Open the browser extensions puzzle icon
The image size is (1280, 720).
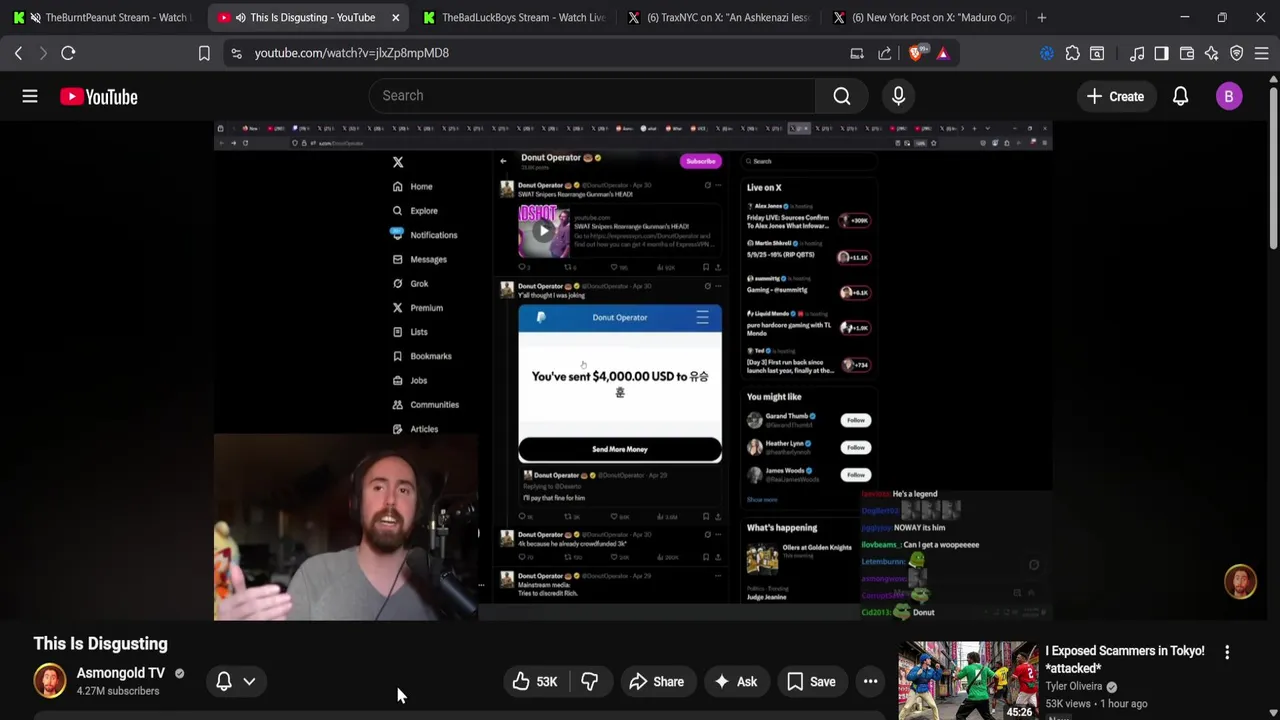click(1072, 53)
